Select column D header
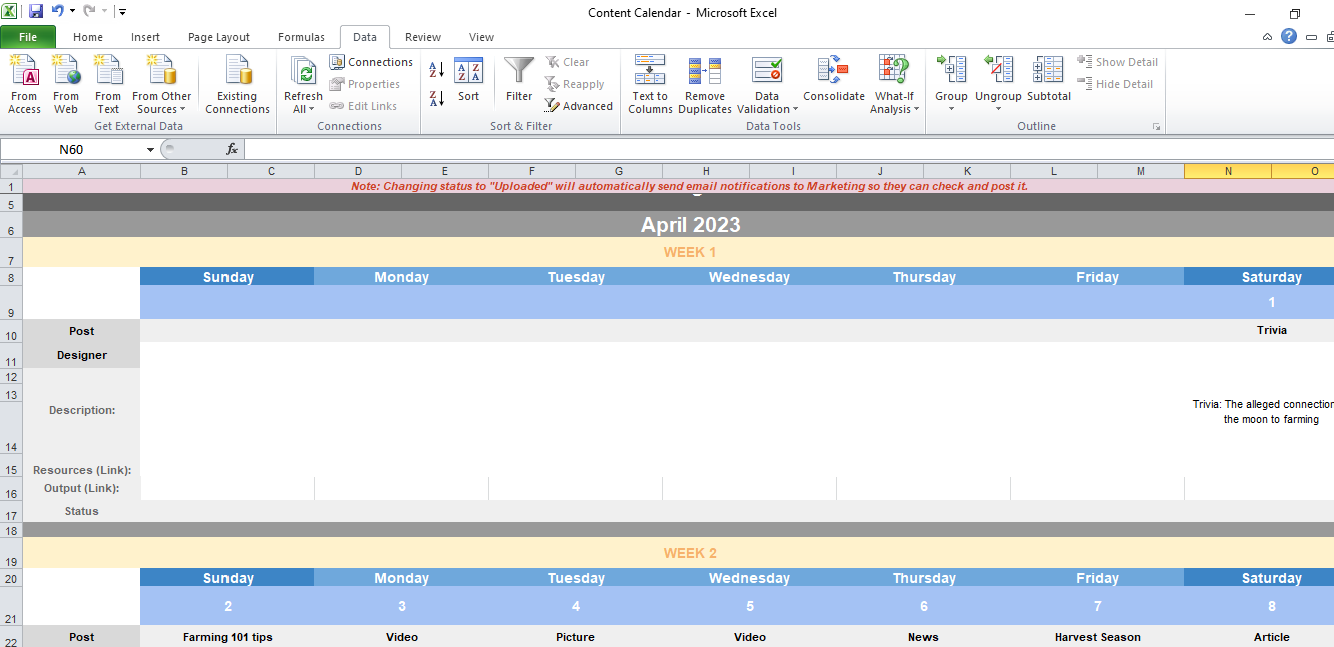The width and height of the screenshot is (1334, 647). (358, 171)
